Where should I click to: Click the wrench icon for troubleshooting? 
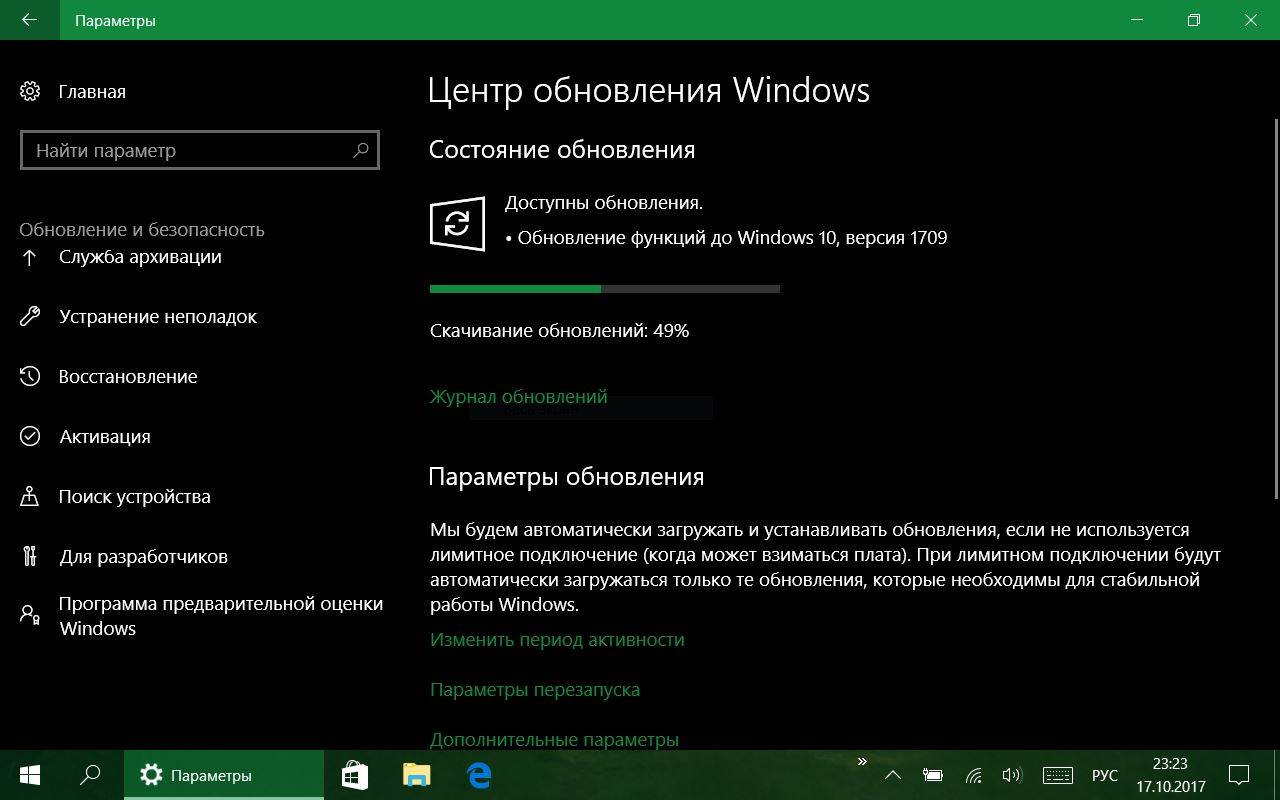(x=30, y=317)
